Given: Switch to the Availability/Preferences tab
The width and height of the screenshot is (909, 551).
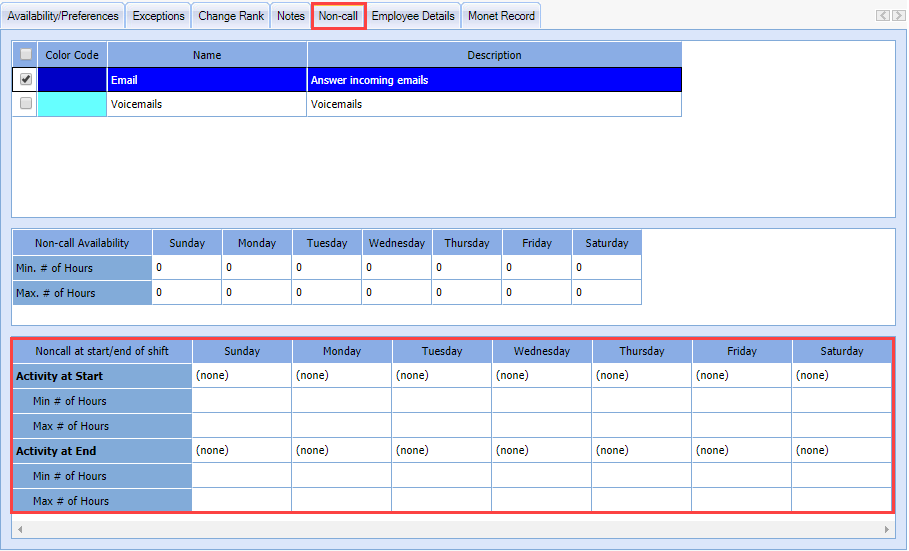Looking at the screenshot, I should click(63, 16).
